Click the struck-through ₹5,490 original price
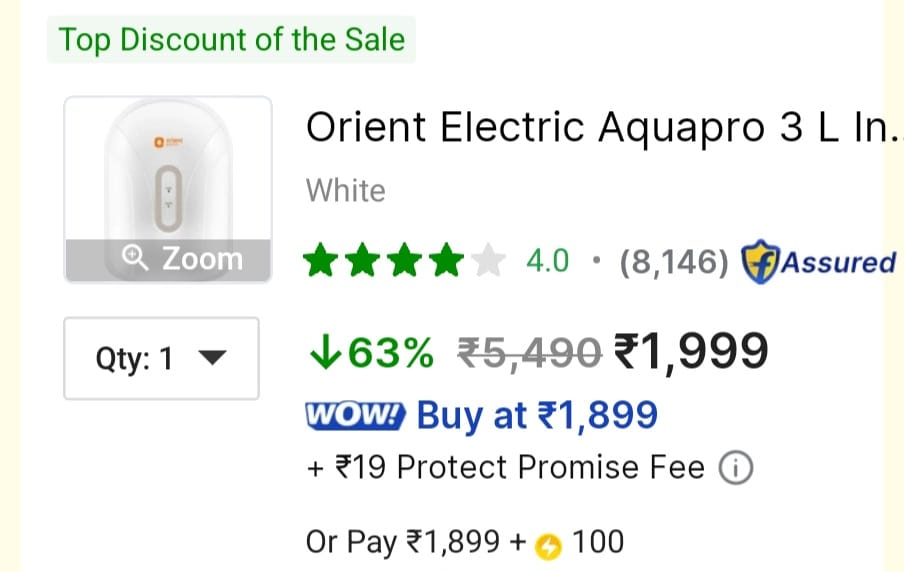Viewport: 904px width, 572px height. [529, 352]
